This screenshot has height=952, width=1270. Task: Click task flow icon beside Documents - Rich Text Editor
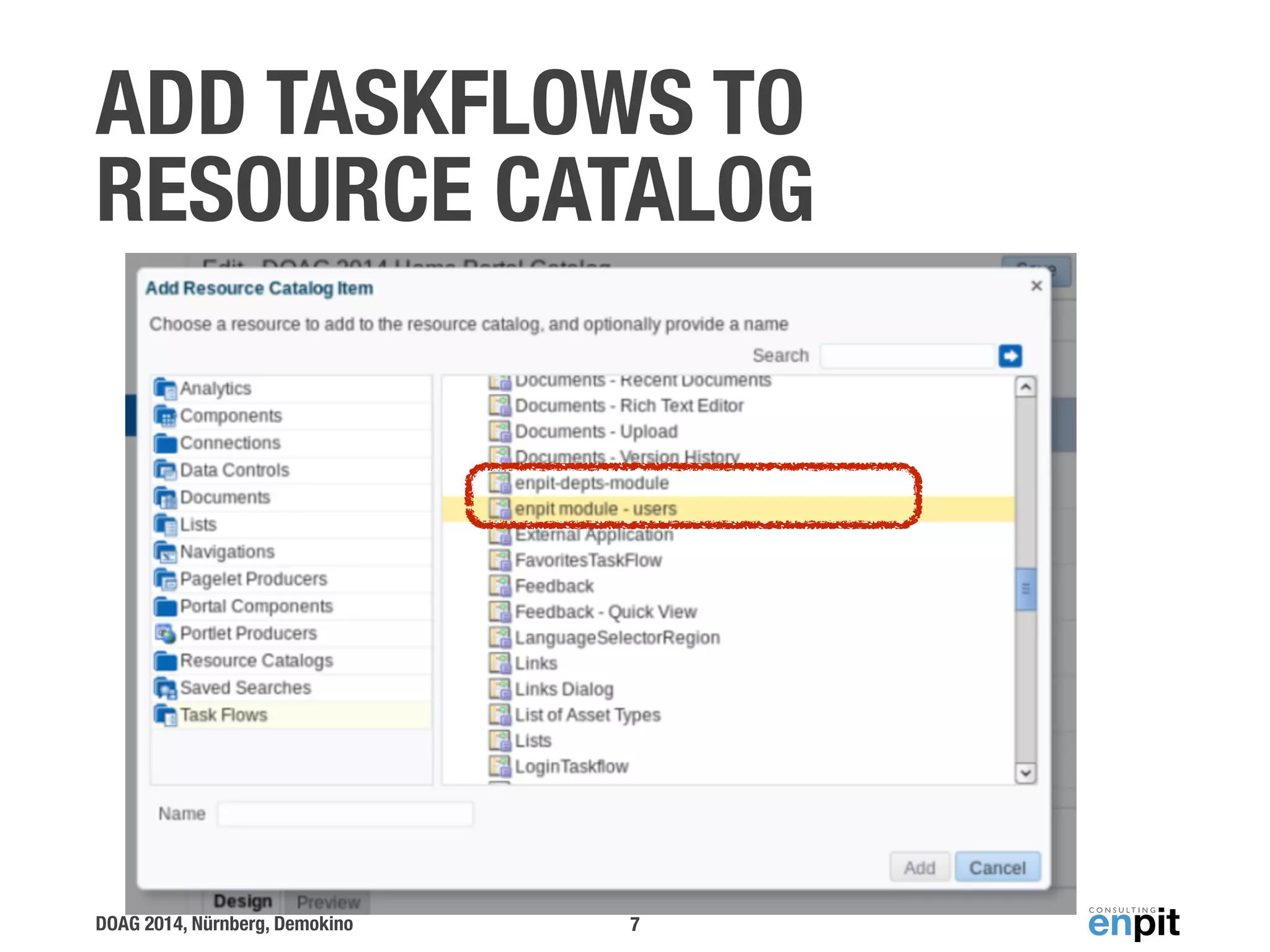pyautogui.click(x=499, y=405)
